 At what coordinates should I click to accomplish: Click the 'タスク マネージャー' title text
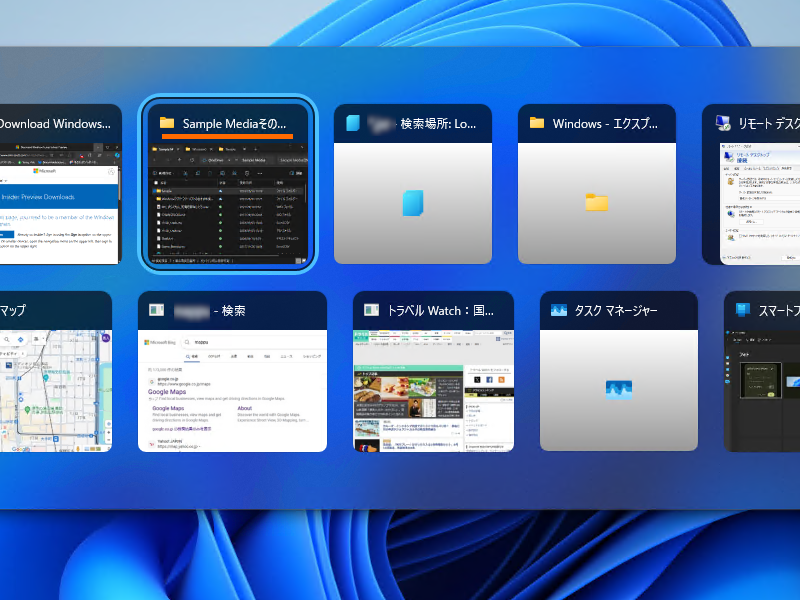click(x=616, y=310)
